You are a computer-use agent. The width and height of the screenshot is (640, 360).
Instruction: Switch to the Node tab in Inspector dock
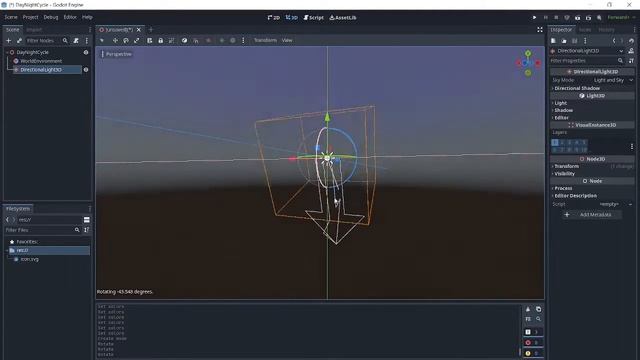[585, 30]
